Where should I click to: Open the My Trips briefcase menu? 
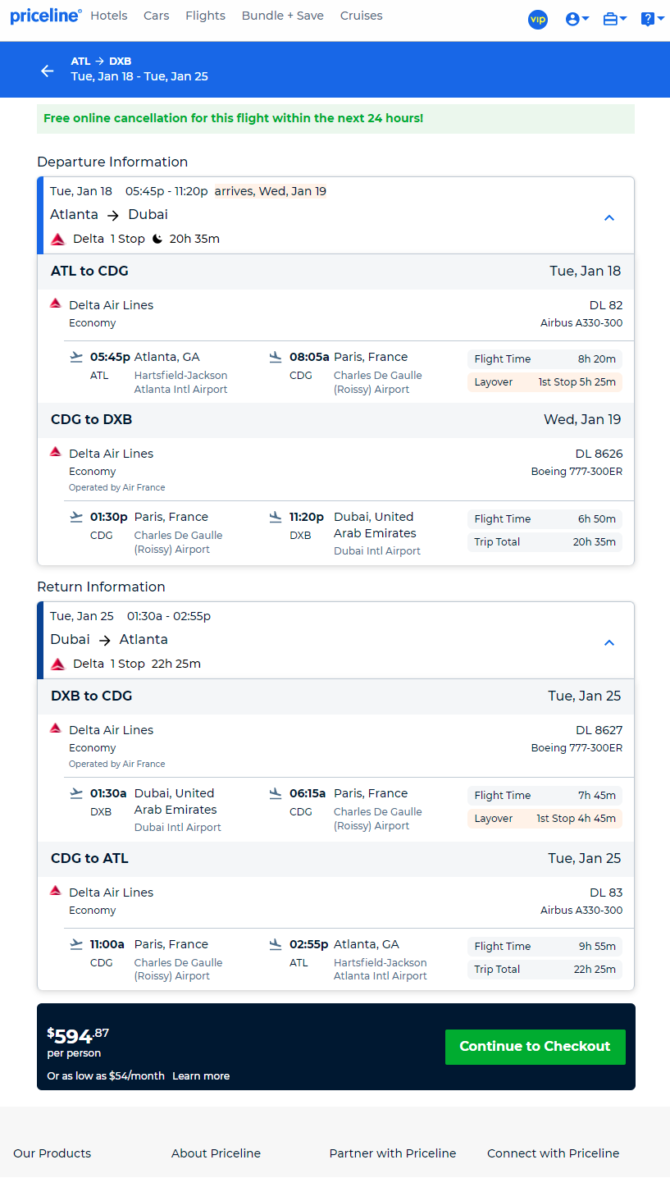(614, 20)
